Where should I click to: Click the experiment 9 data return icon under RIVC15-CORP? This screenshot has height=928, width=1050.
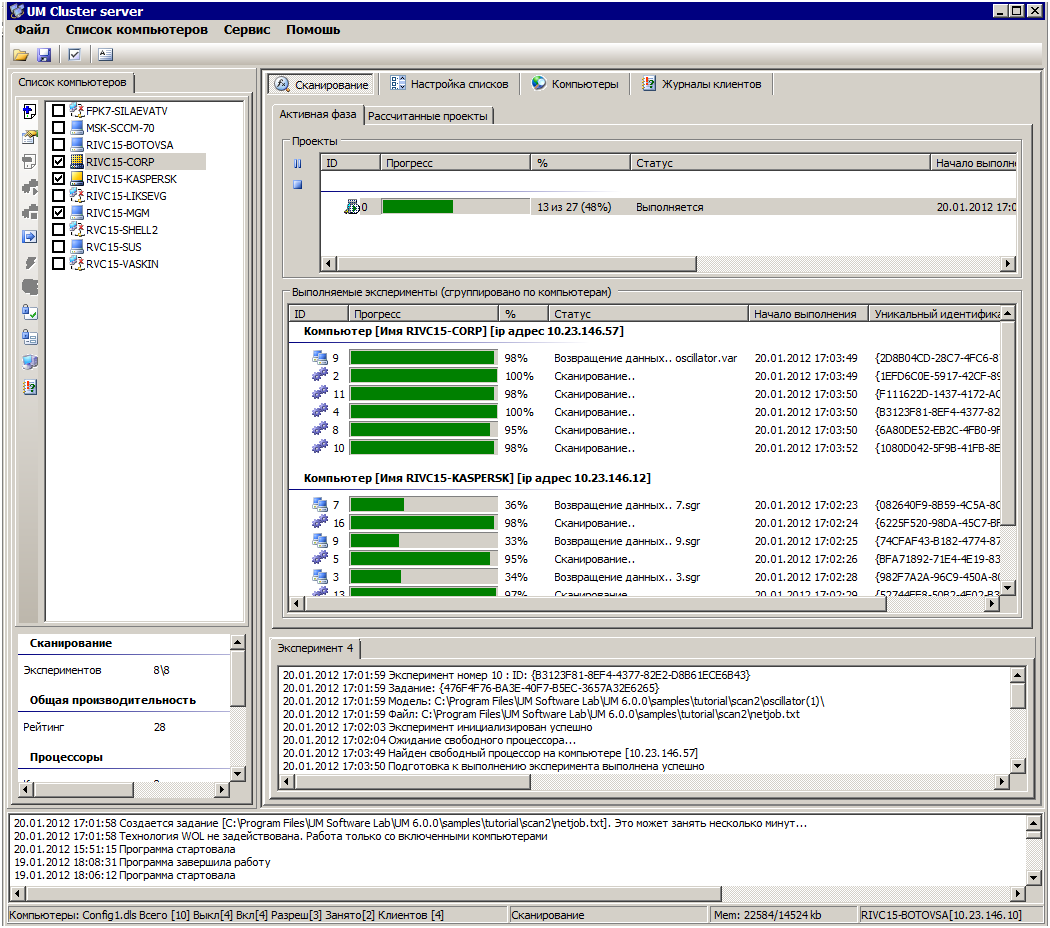320,358
